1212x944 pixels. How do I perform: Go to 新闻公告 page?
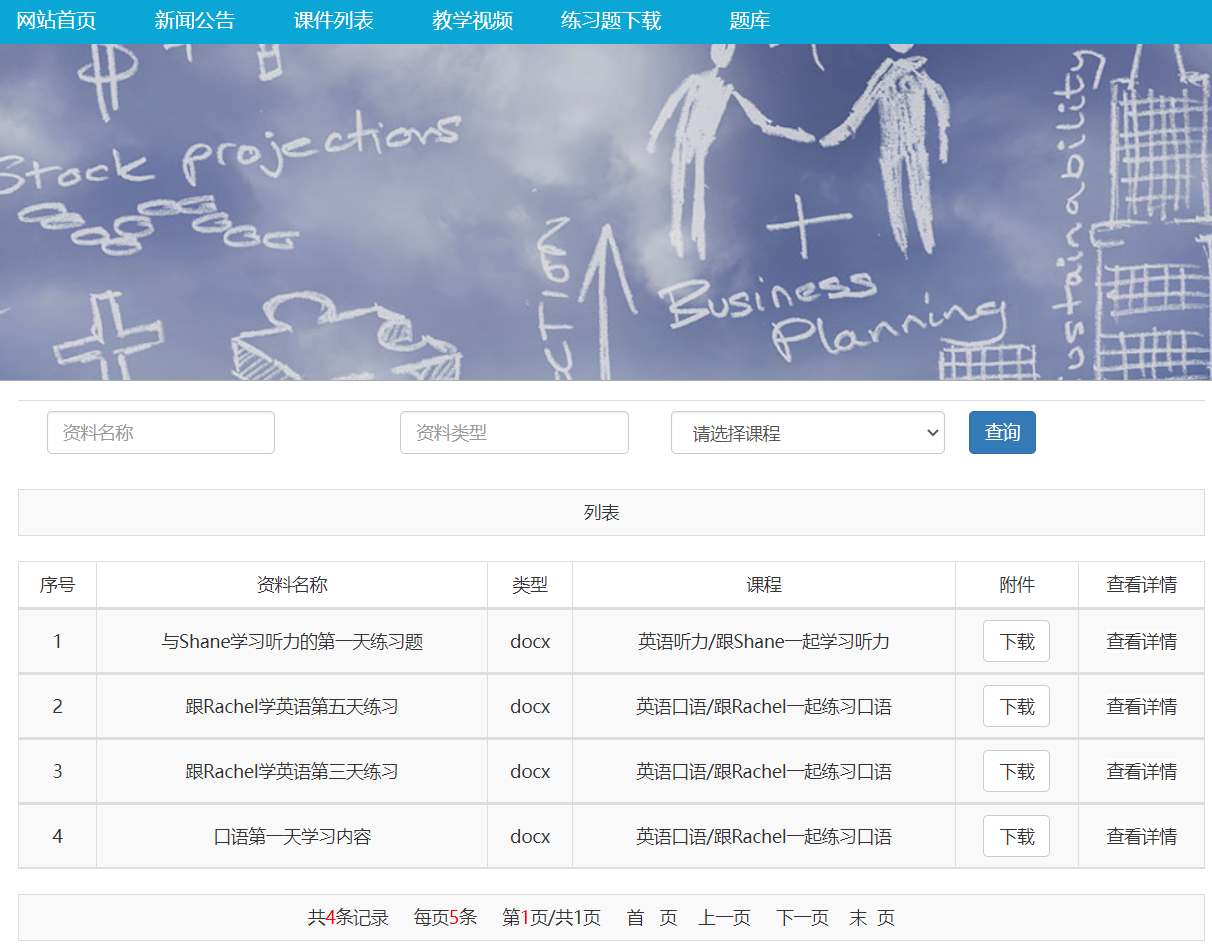(195, 21)
